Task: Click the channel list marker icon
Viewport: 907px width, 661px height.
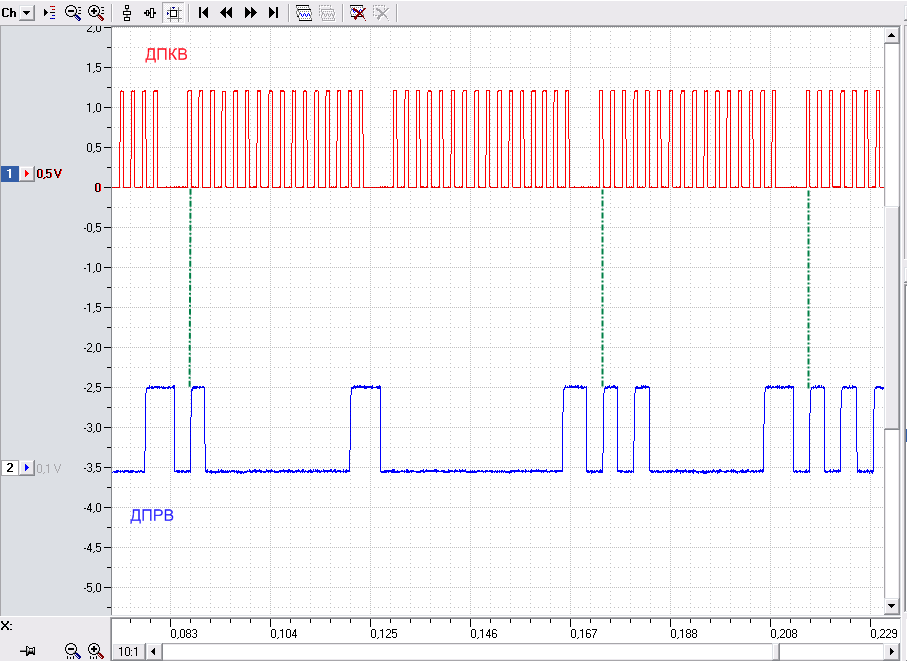Action: coord(50,12)
